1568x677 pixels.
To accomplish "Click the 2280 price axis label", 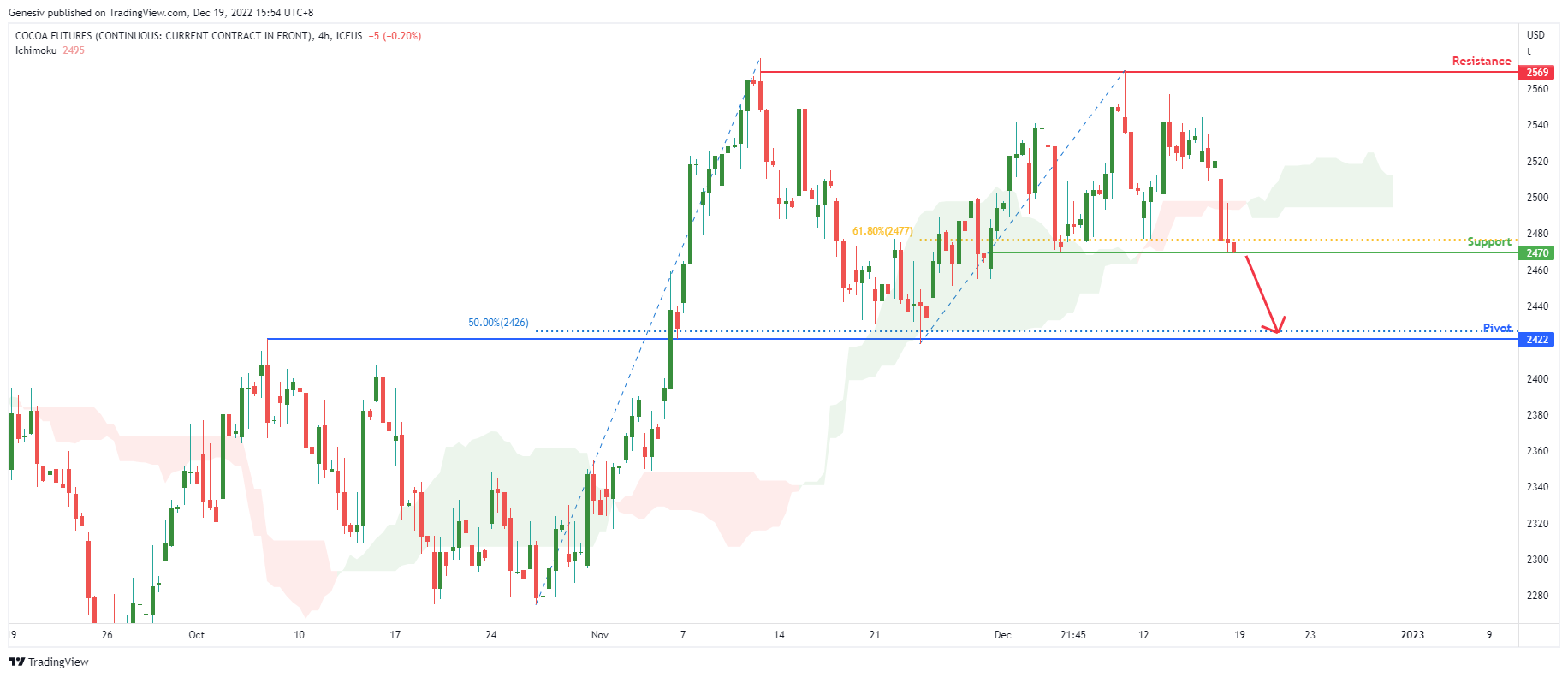I will tap(1537, 596).
